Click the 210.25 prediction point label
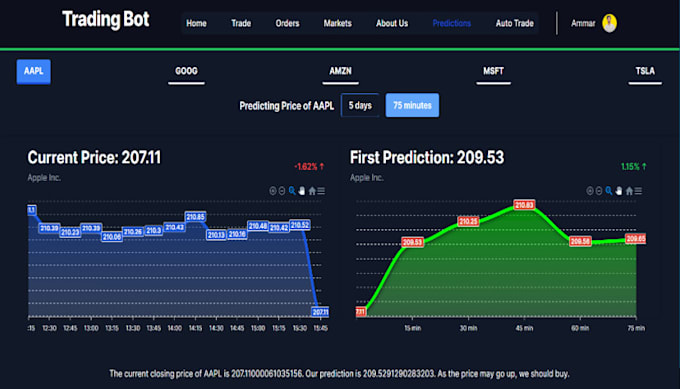The width and height of the screenshot is (680, 389). point(468,222)
